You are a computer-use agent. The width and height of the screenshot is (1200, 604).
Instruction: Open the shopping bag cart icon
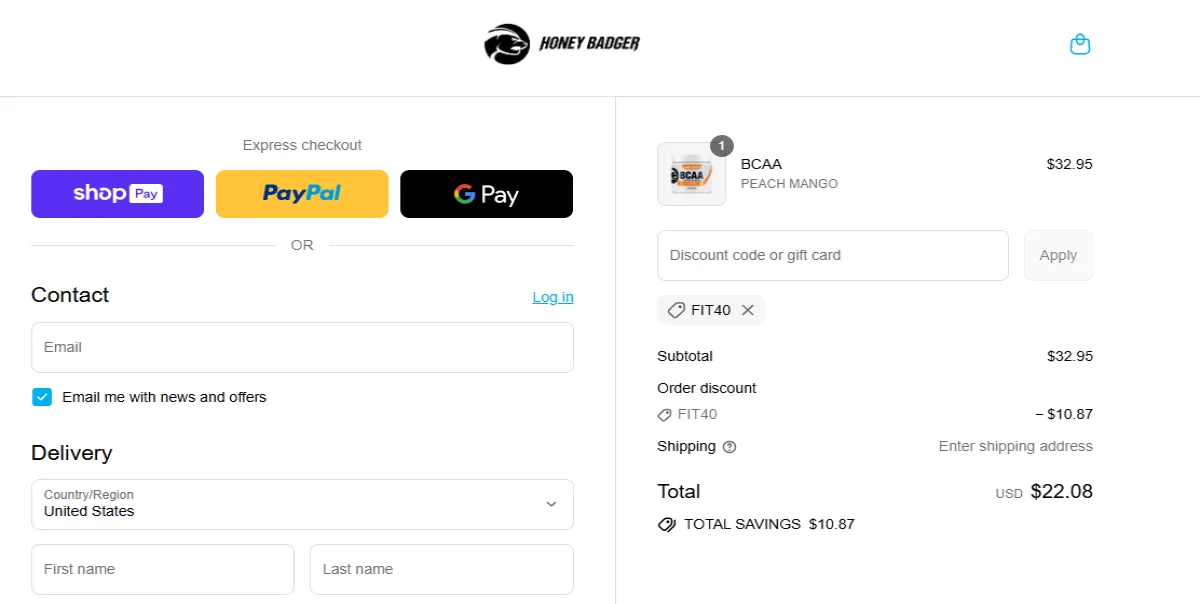(1080, 45)
